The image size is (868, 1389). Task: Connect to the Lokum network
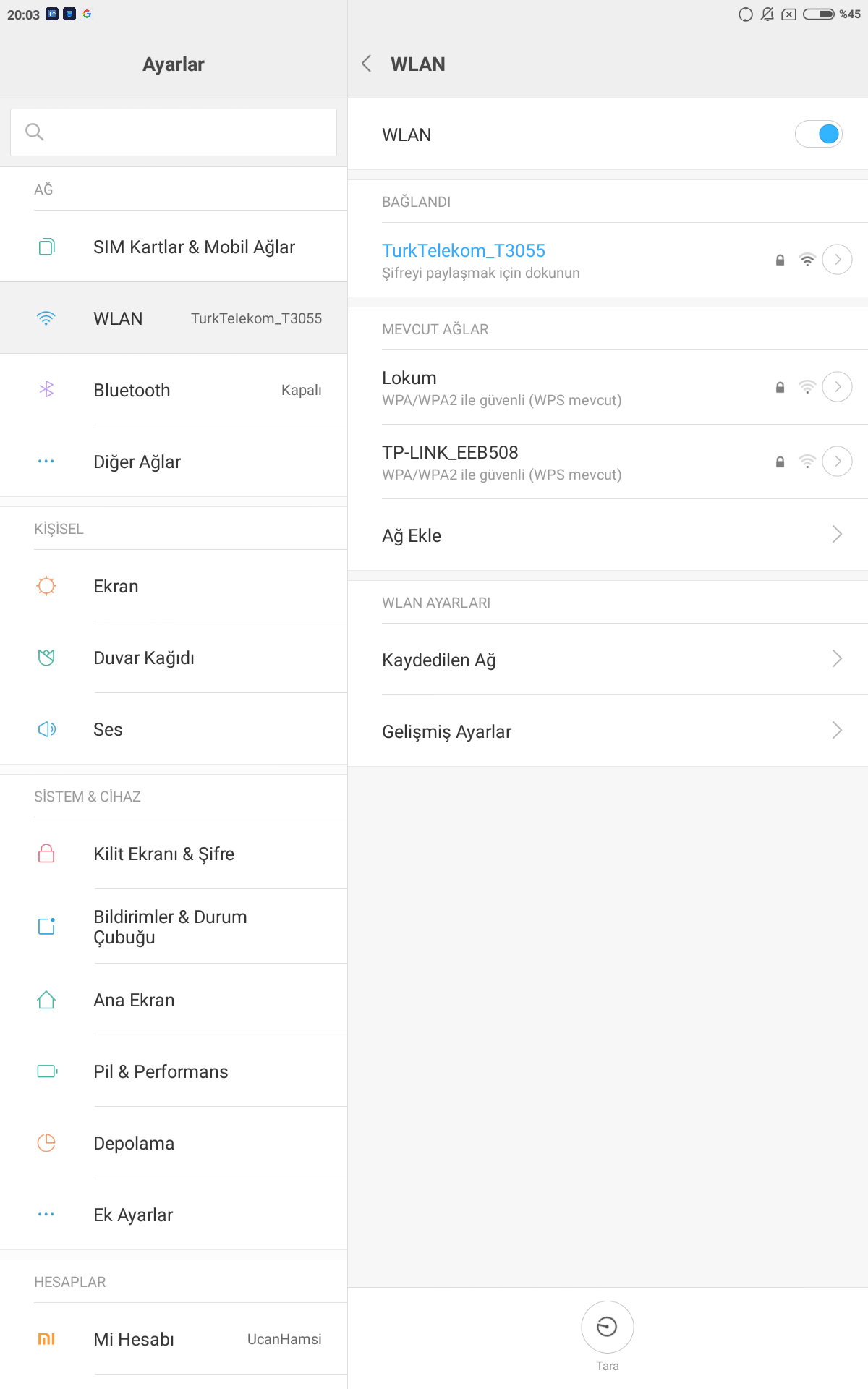(x=608, y=388)
